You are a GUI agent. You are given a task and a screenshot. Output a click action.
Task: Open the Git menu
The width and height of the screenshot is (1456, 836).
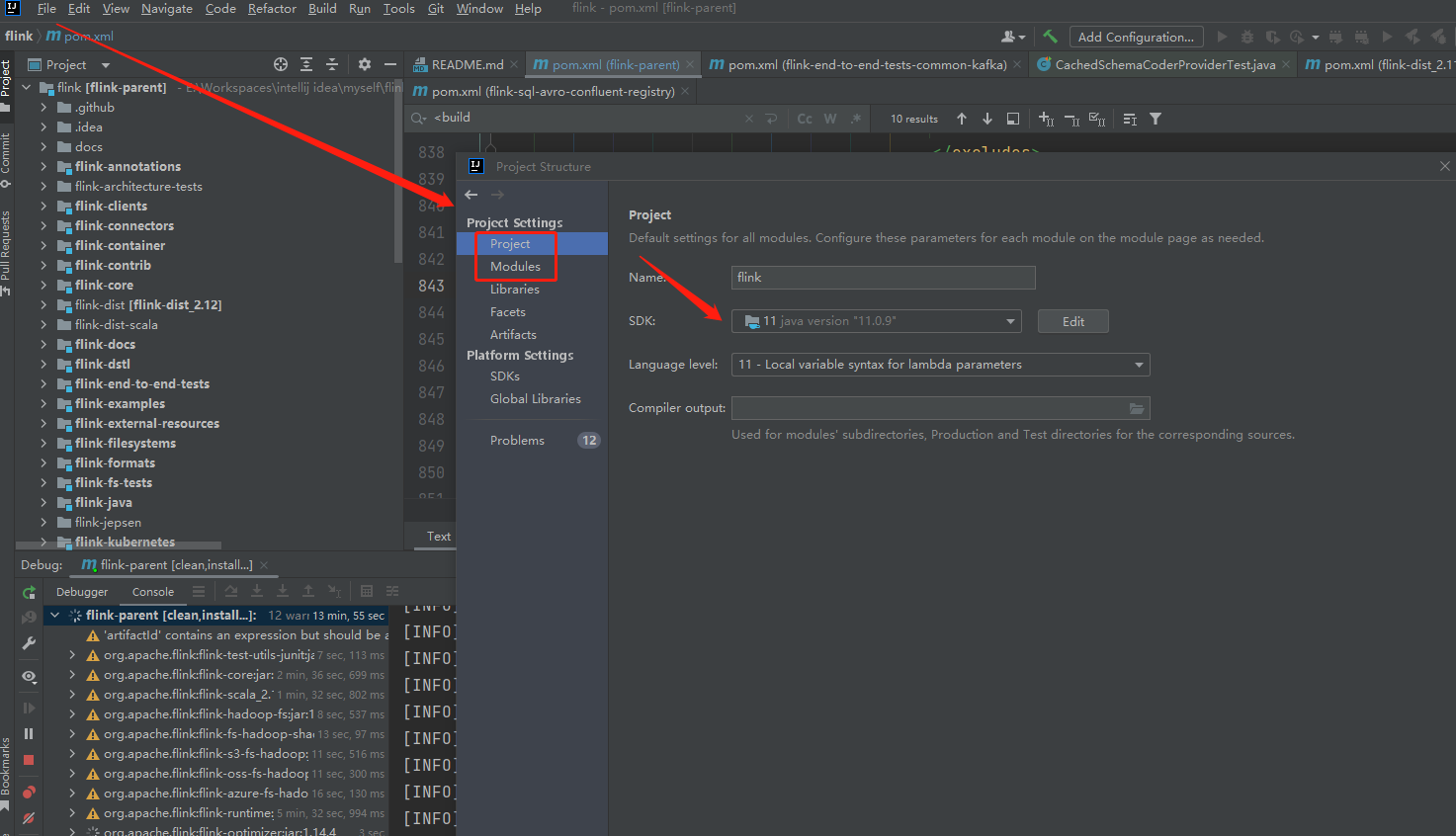[x=436, y=9]
